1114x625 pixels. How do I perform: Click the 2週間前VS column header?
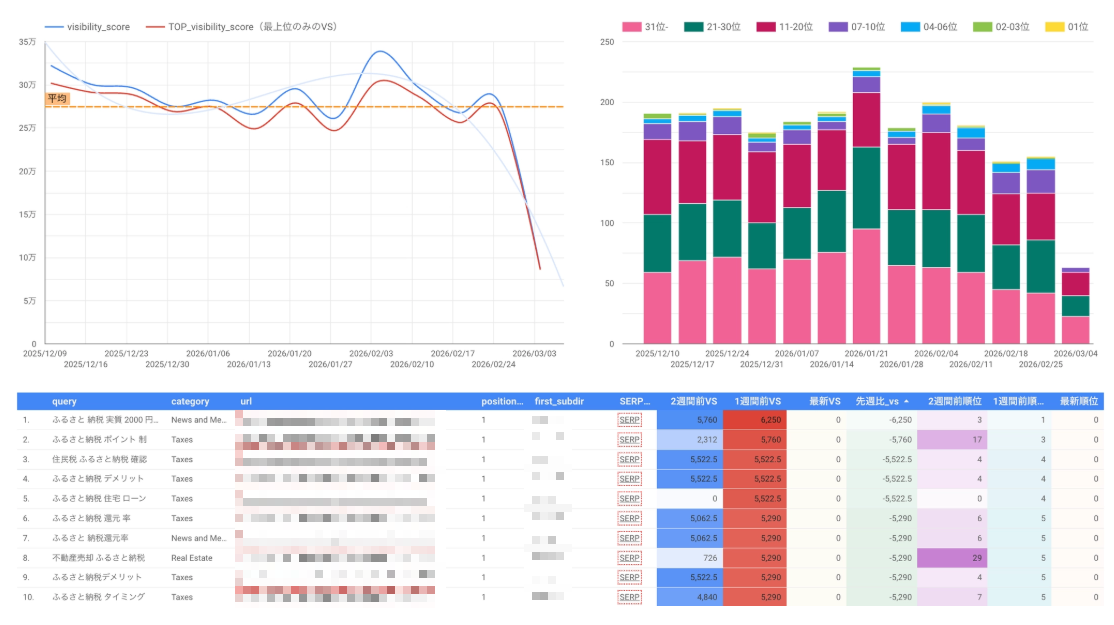(692, 401)
